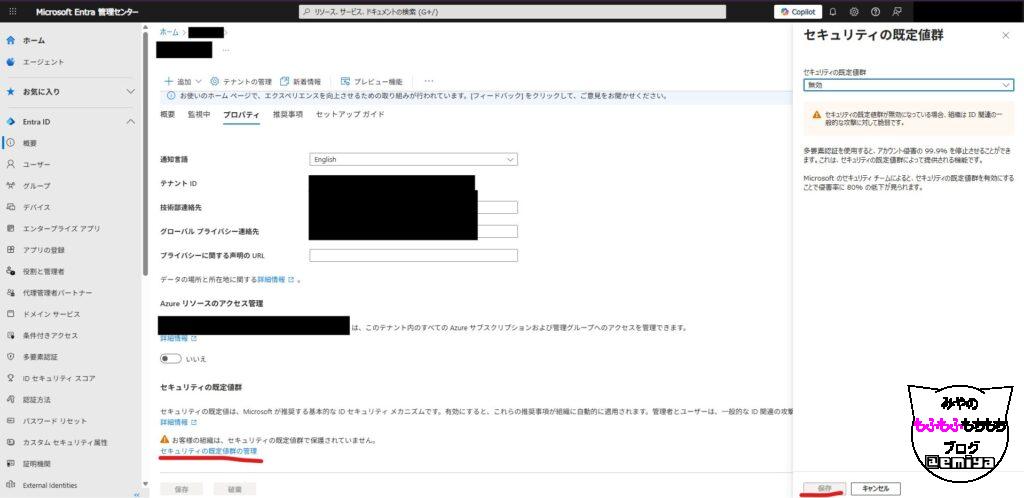This screenshot has width=1024, height=498.
Task: Click 新着情報 toolbar button
Action: pyautogui.click(x=300, y=82)
